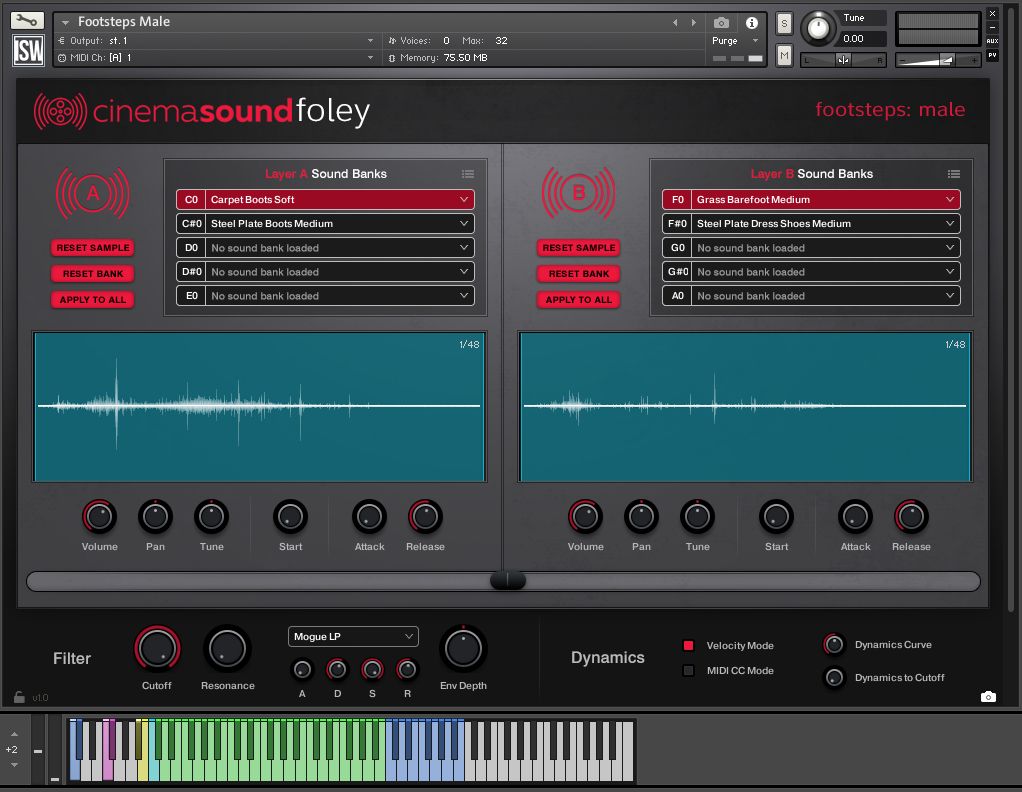Open the Layer A sound banks list menu icon

tap(468, 174)
